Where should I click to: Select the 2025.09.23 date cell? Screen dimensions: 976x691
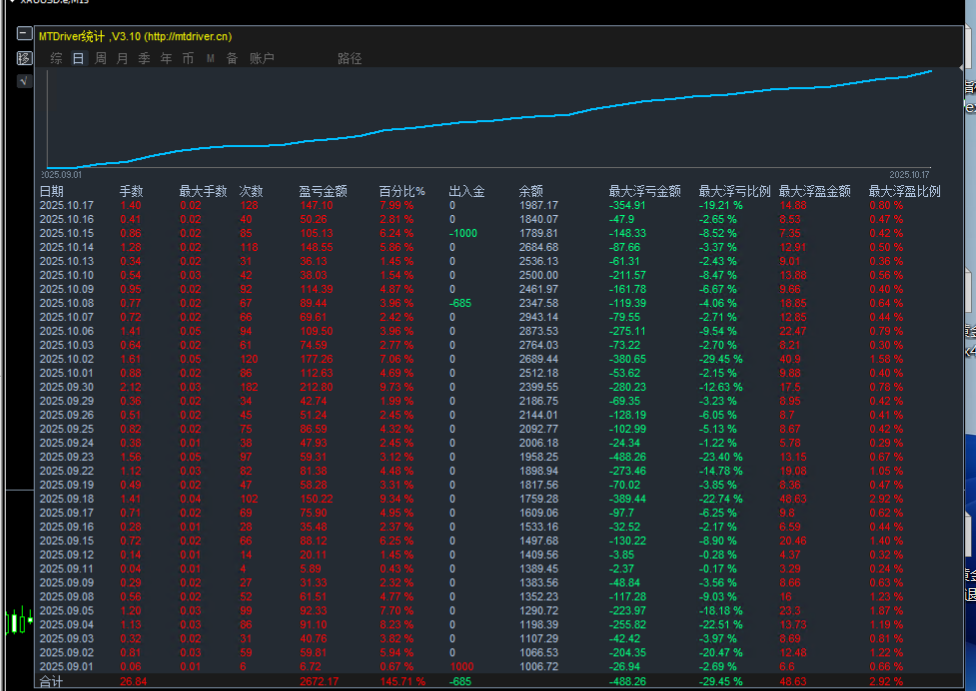[67, 457]
